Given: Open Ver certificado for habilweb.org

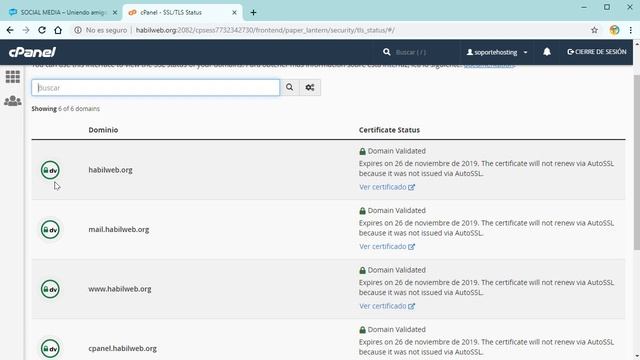Looking at the screenshot, I should (387, 187).
